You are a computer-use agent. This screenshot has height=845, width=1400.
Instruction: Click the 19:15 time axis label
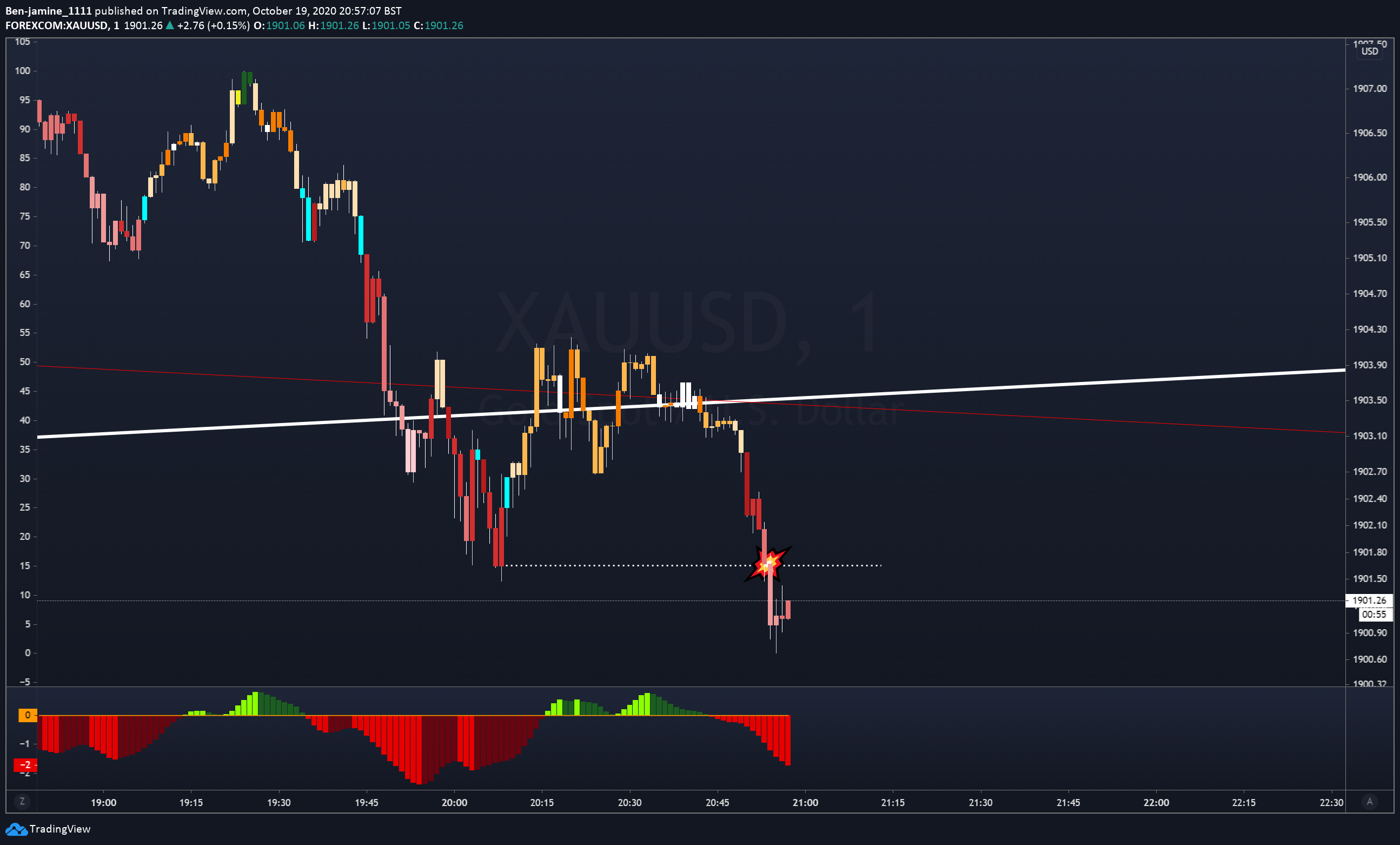point(191,802)
